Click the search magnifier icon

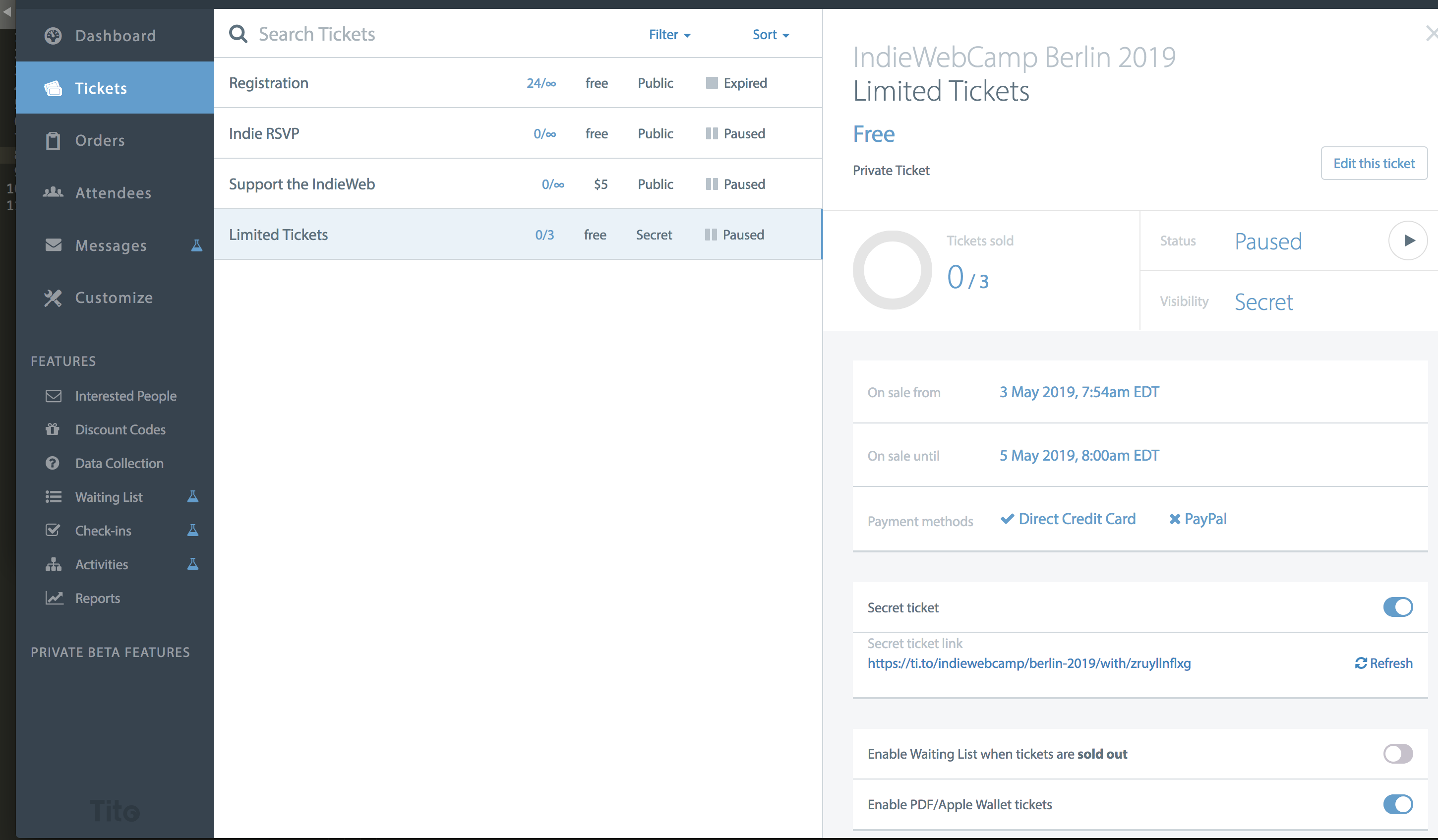coord(238,34)
